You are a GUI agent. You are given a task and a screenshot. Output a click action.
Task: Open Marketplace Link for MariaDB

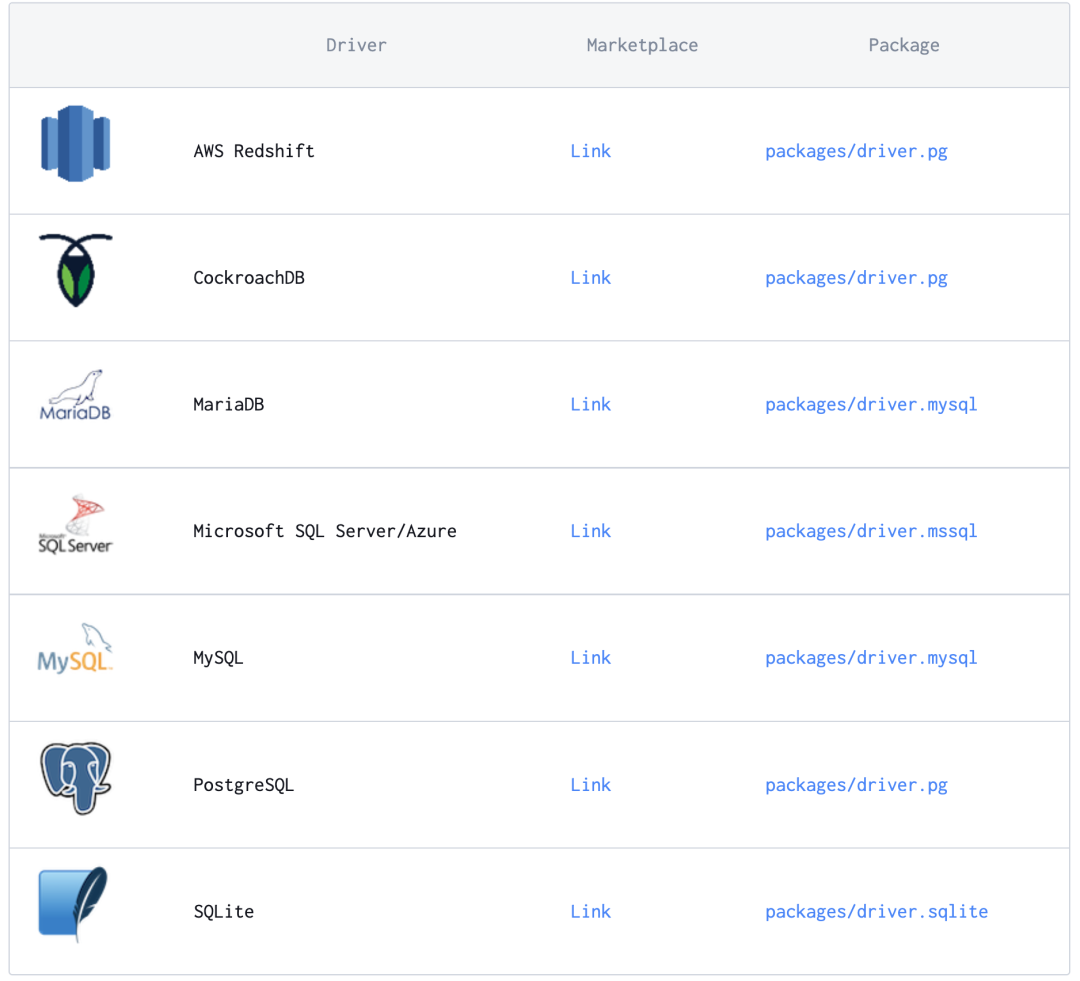point(590,404)
